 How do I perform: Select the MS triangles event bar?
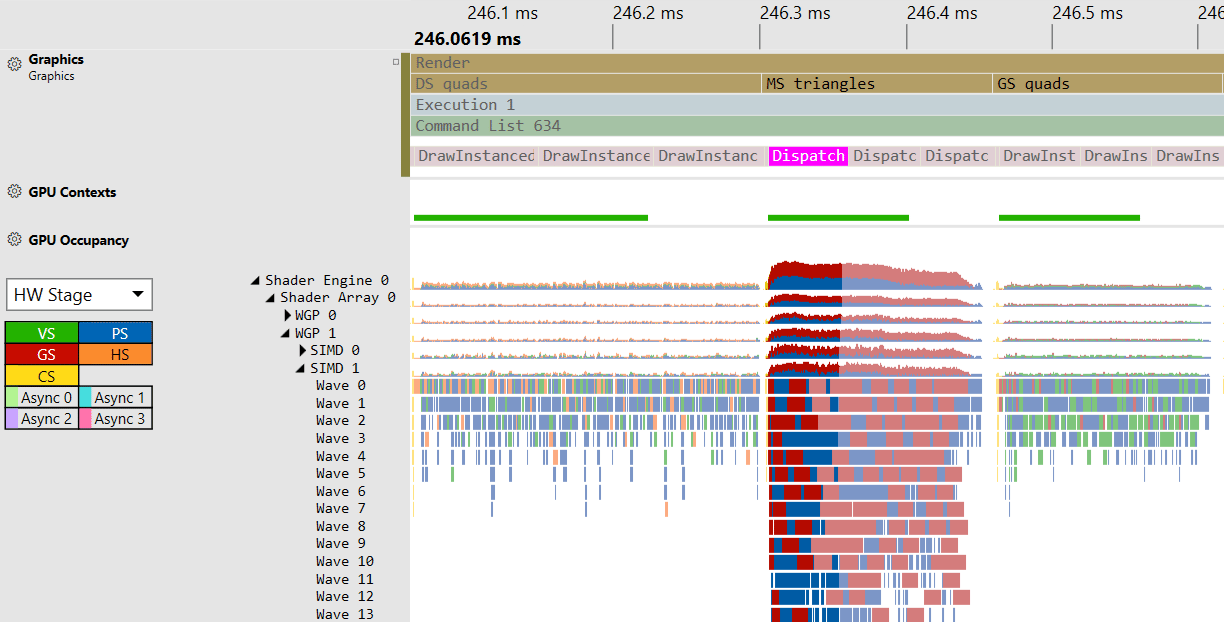tap(877, 84)
